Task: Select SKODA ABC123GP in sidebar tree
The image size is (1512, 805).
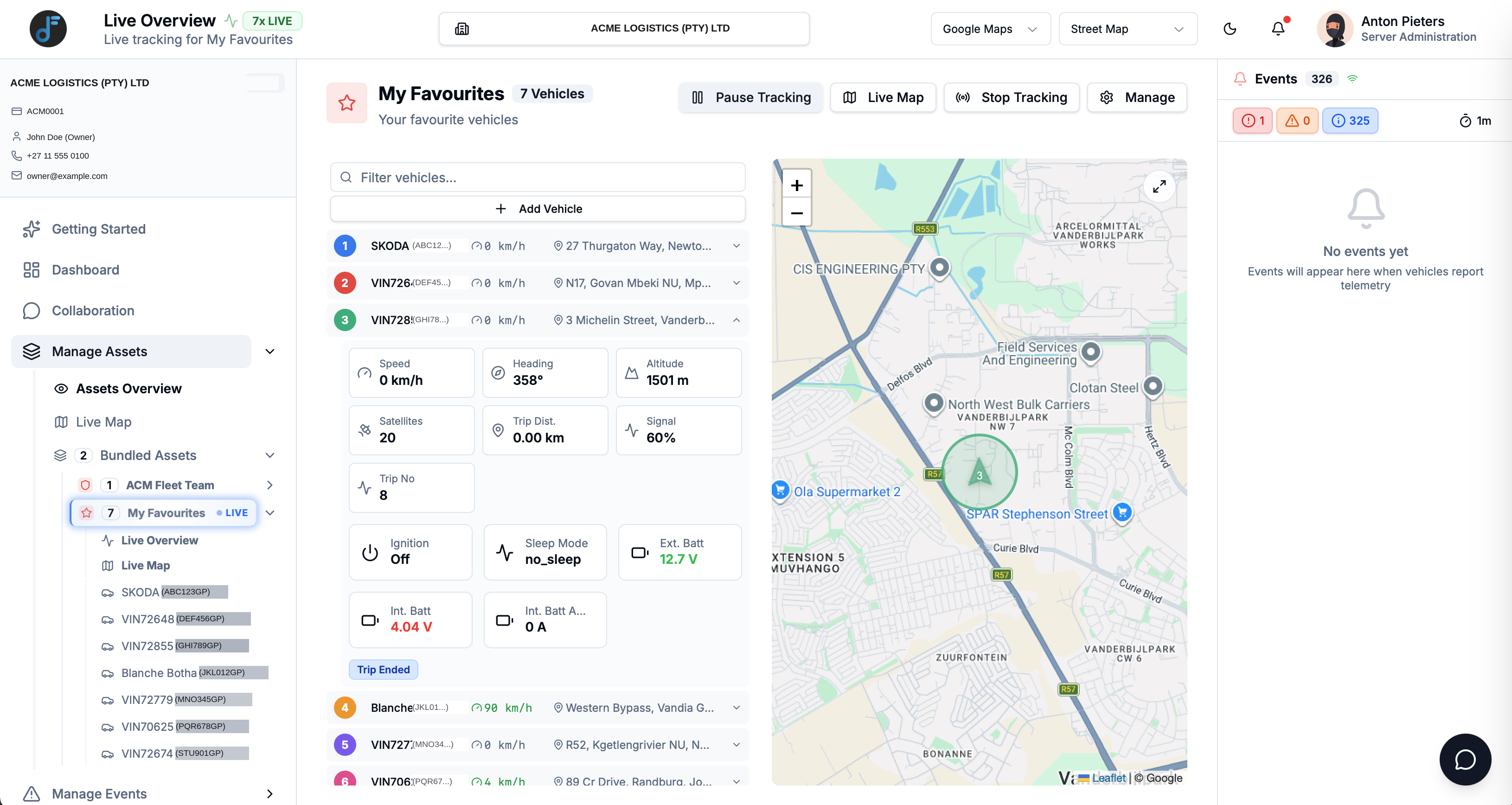Action: tap(165, 592)
